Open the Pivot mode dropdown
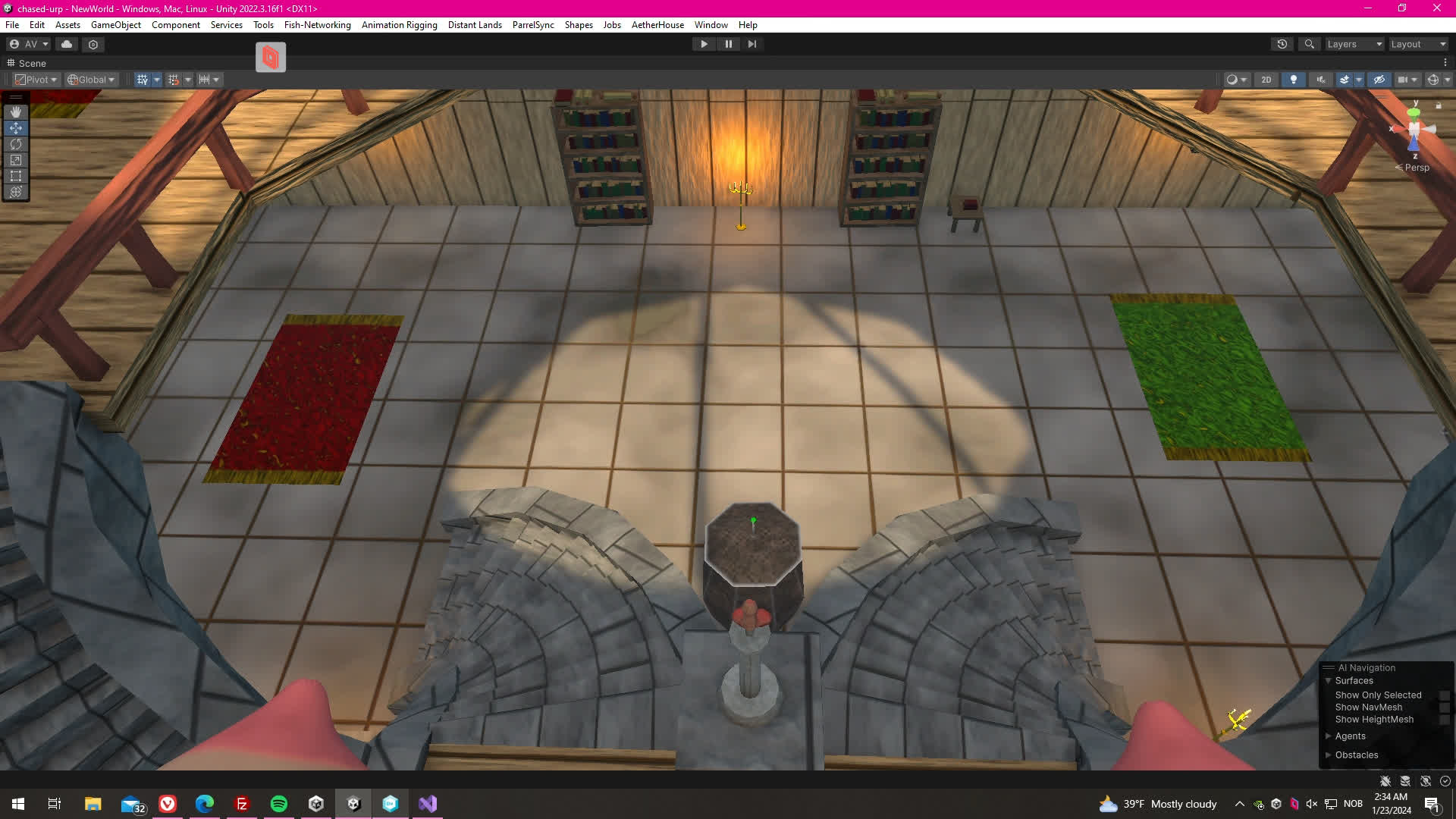 pyautogui.click(x=36, y=80)
